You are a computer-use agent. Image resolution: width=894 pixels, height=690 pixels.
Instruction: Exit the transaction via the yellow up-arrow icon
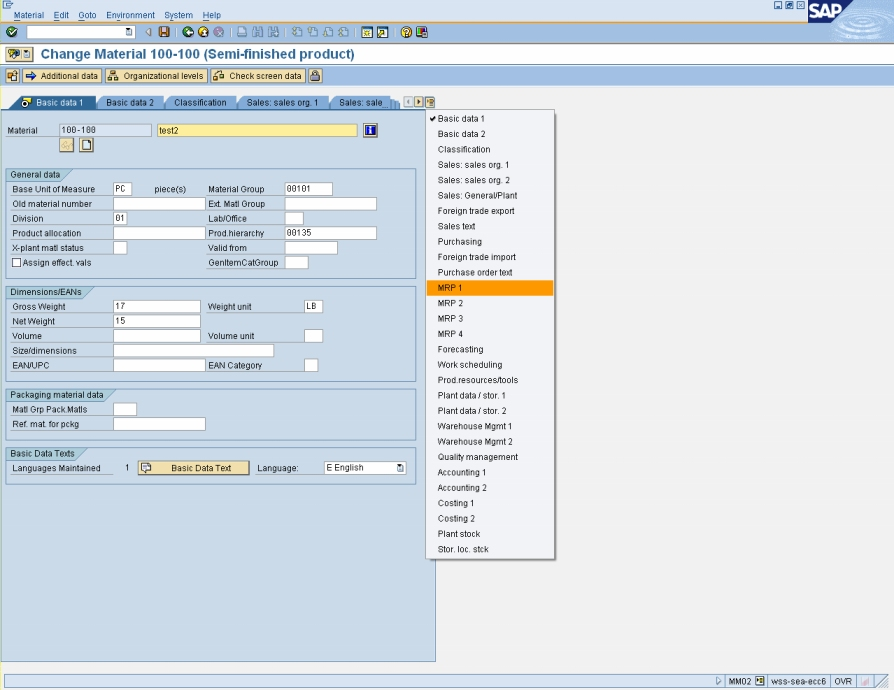coord(203,32)
